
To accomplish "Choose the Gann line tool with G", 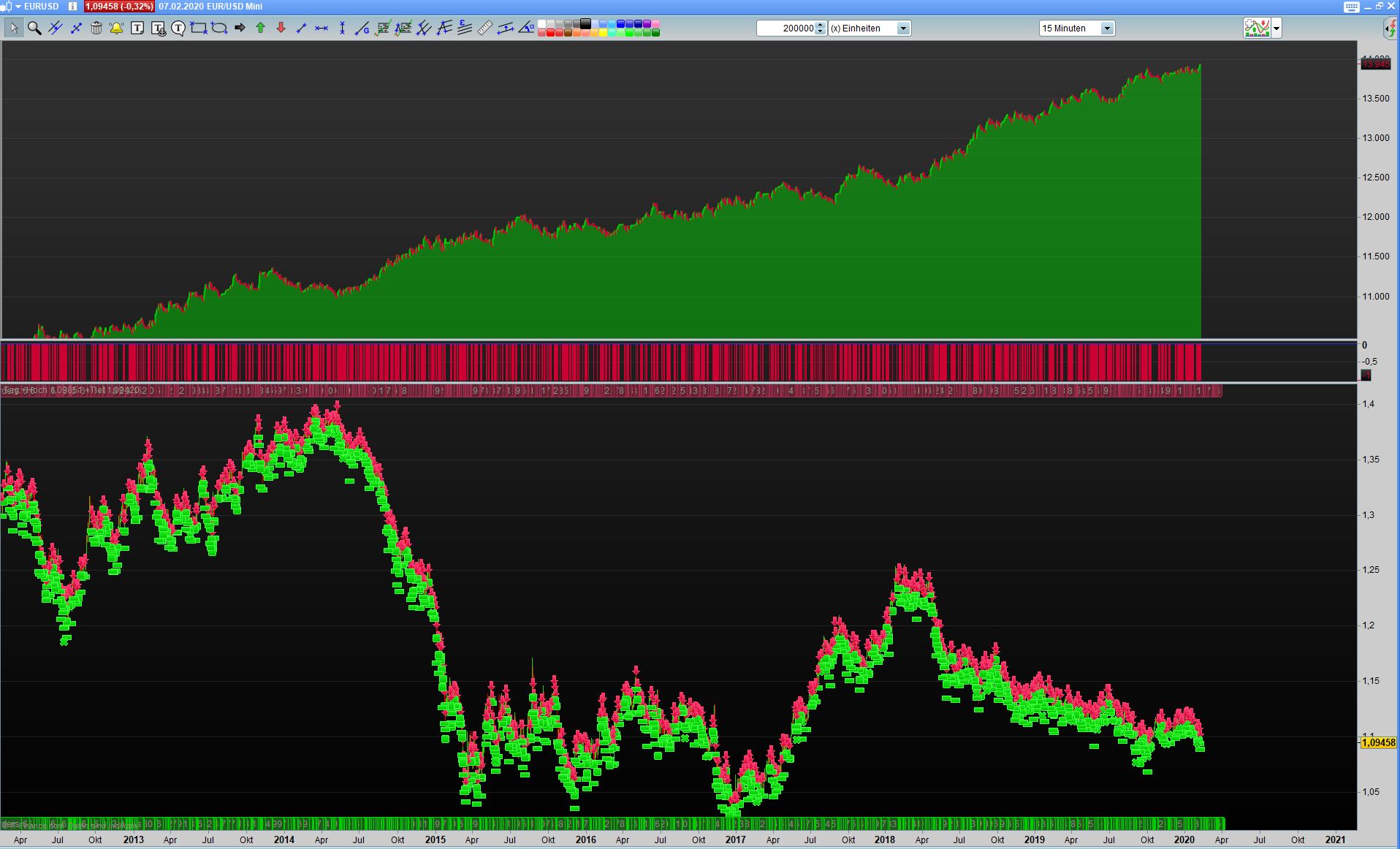I will tap(362, 28).
